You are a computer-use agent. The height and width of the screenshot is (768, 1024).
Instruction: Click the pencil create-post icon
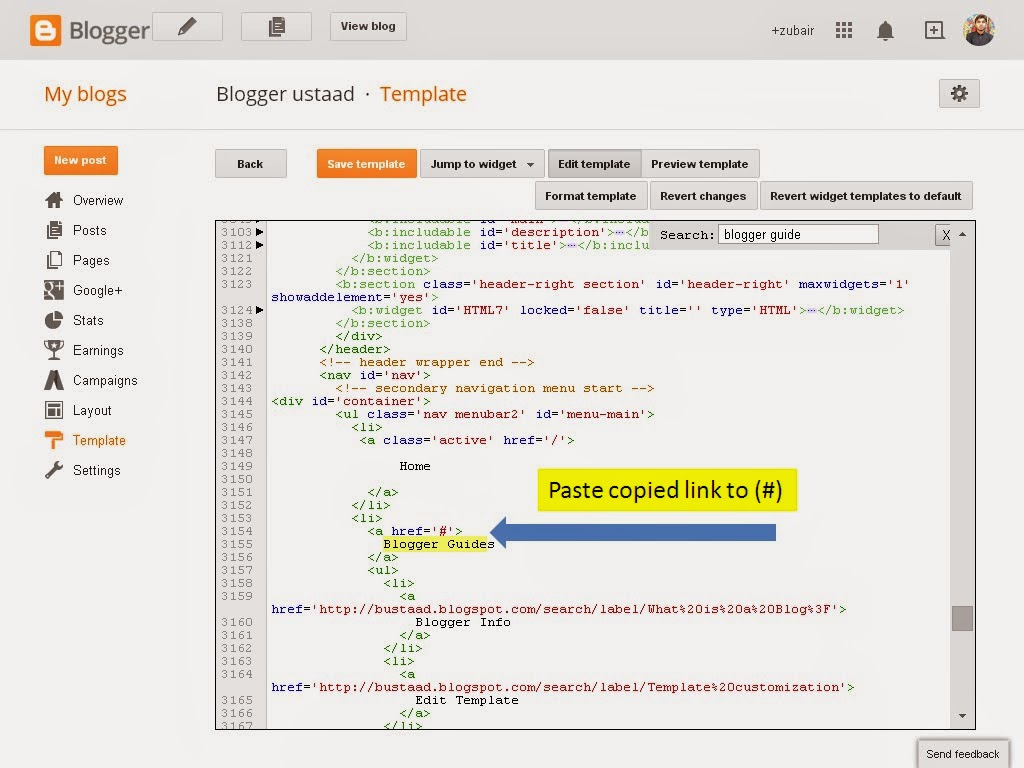187,27
